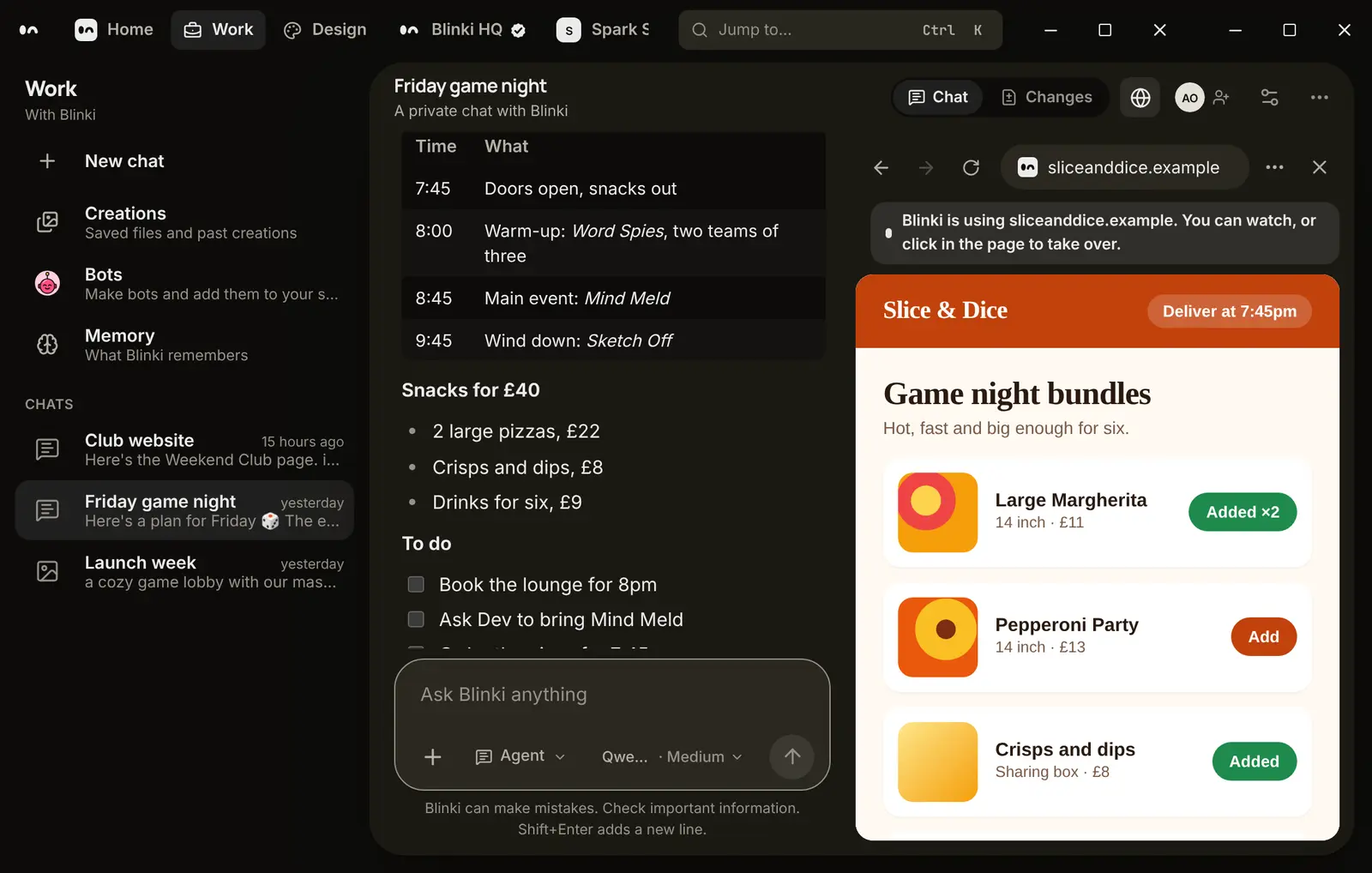Select the Spark S tab
1372x873 pixels.
click(604, 30)
